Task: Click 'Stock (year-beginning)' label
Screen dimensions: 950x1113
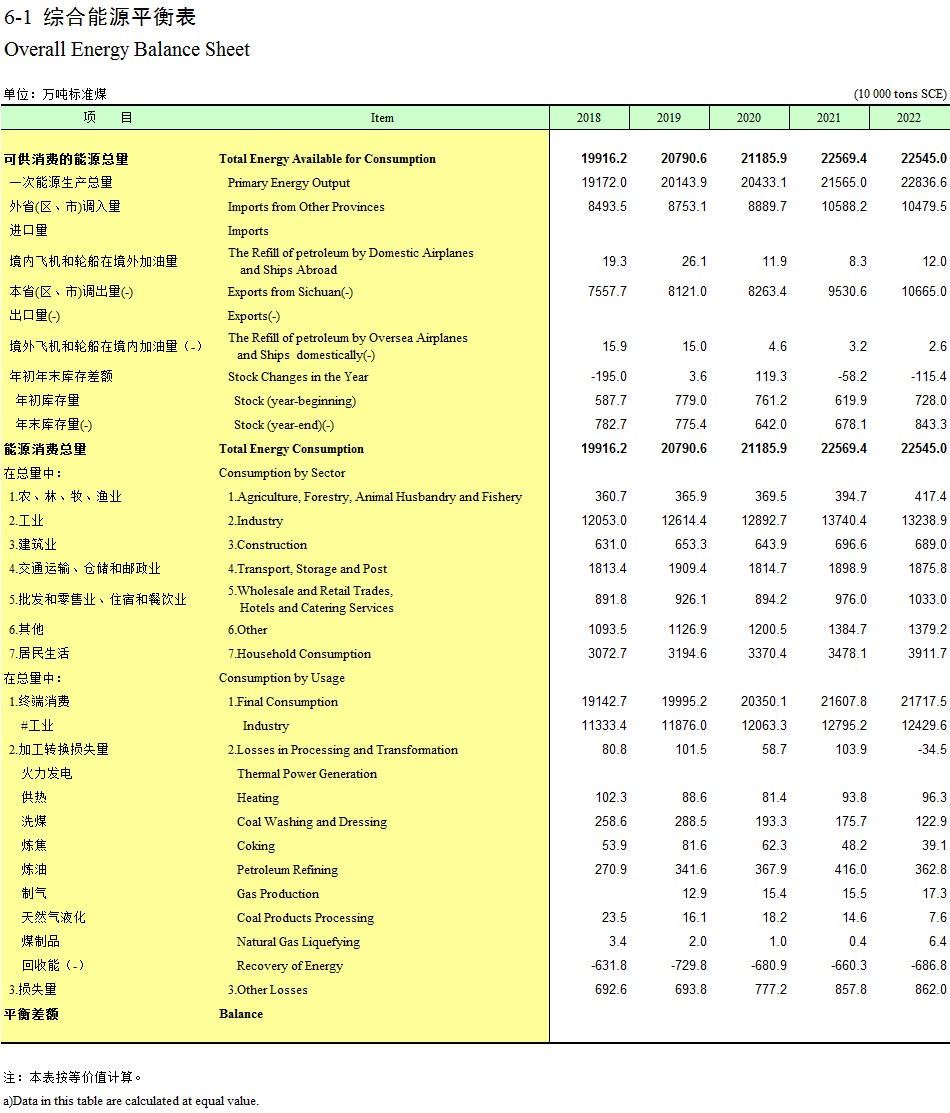Action: [295, 401]
